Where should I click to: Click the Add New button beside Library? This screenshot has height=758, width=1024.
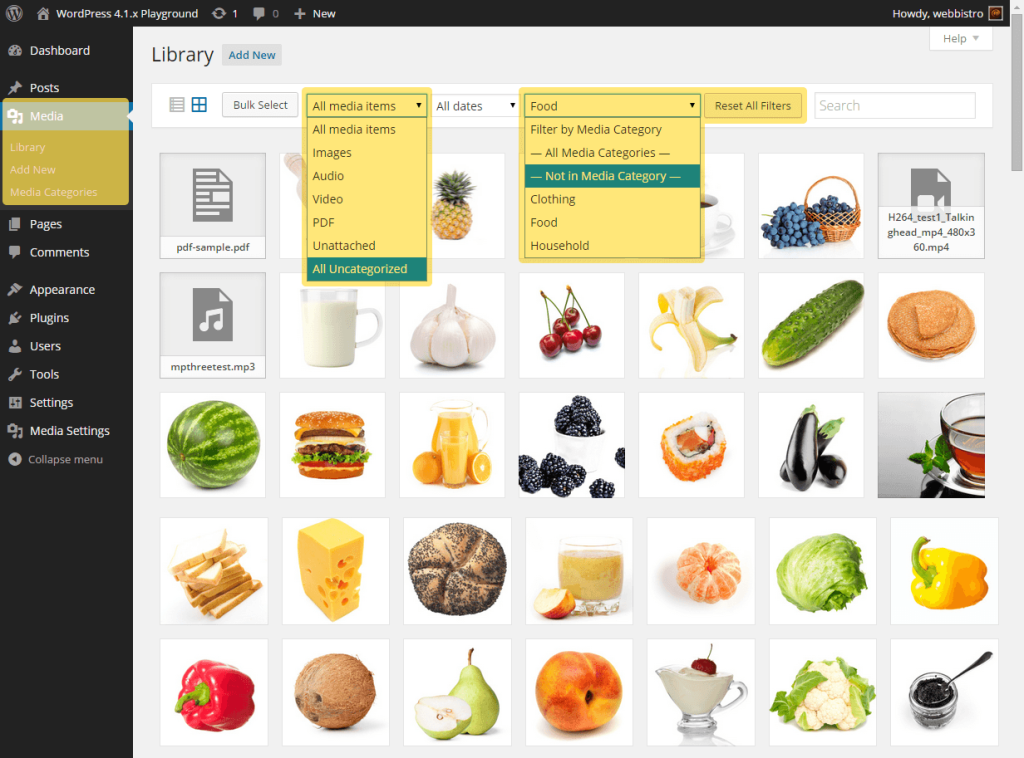252,55
